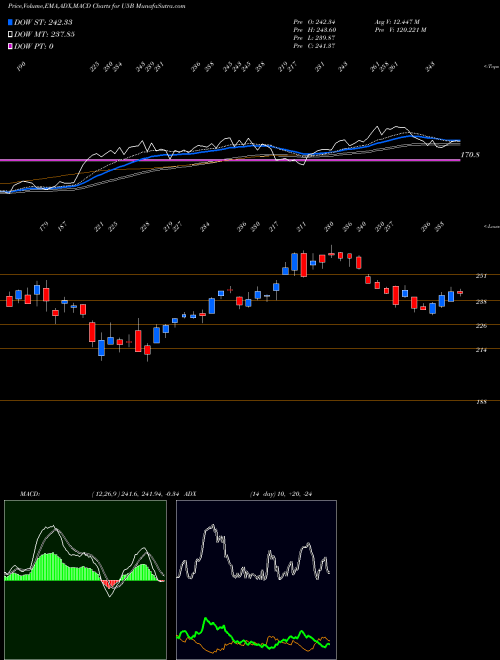This screenshot has height=660, width=500.
Task: Click the 'MACD:' indicator heading
Action: (29, 494)
